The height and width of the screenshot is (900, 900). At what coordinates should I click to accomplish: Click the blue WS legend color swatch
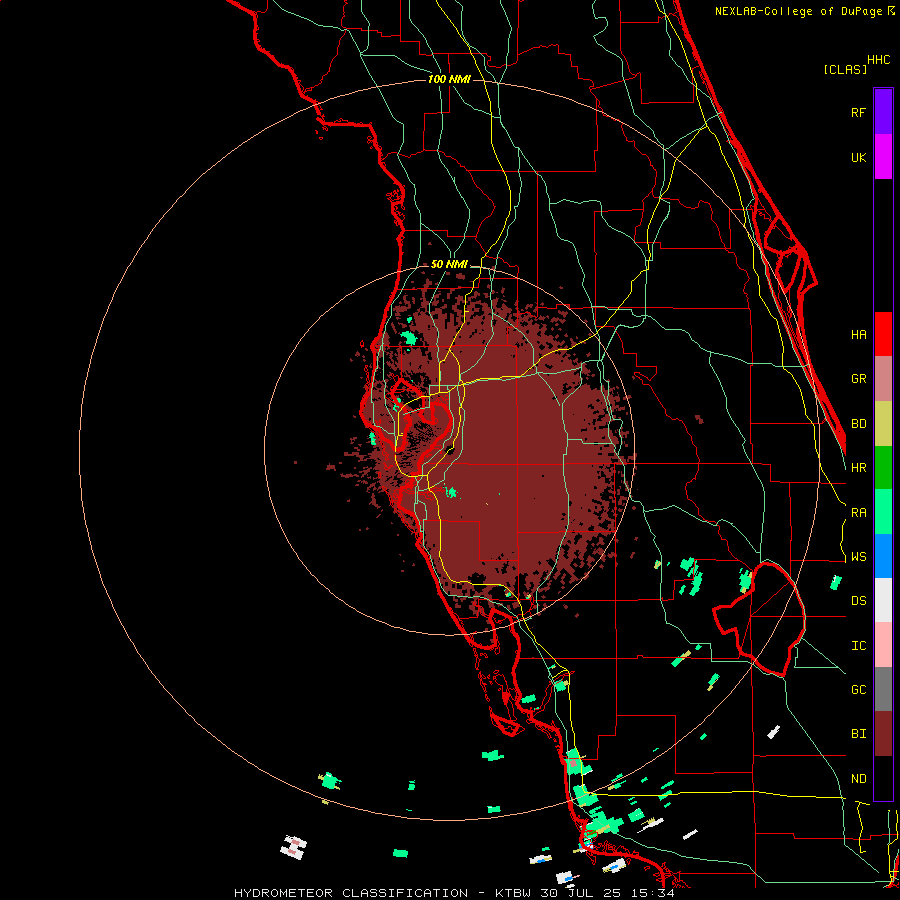pos(883,556)
